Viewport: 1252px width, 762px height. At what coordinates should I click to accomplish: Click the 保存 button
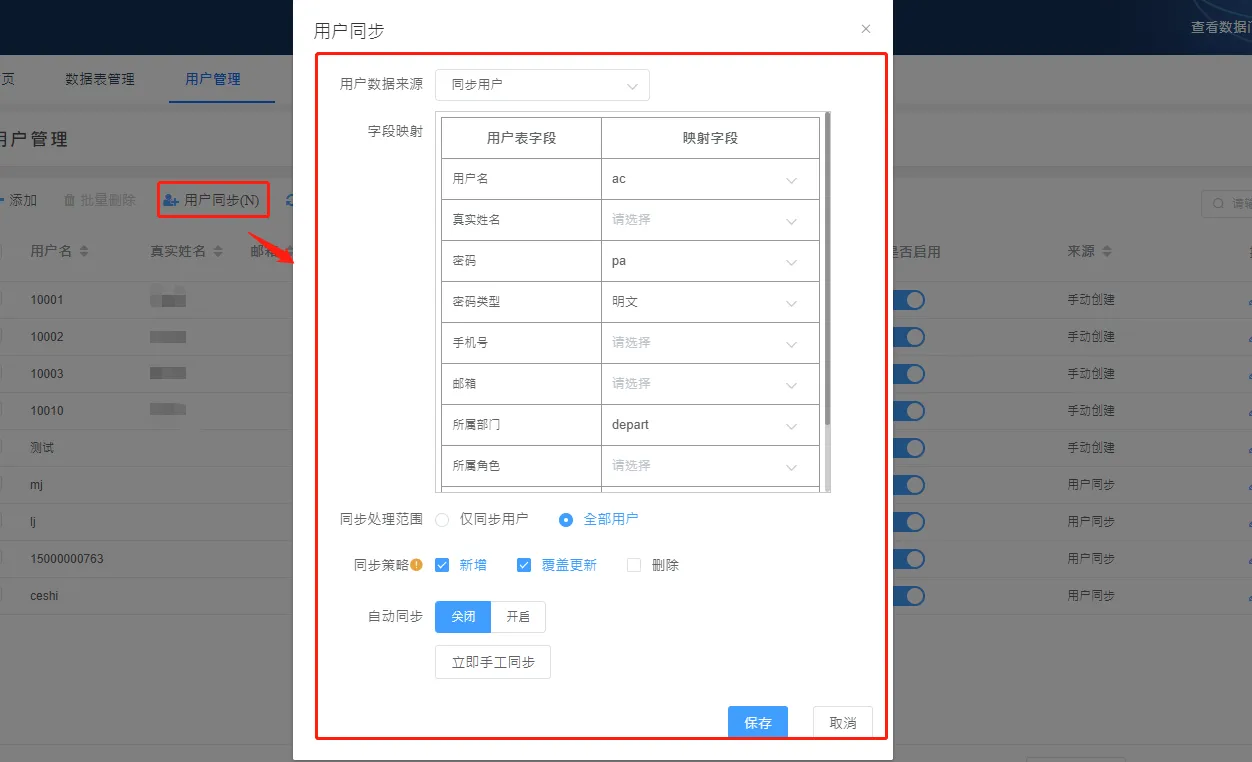[757, 723]
